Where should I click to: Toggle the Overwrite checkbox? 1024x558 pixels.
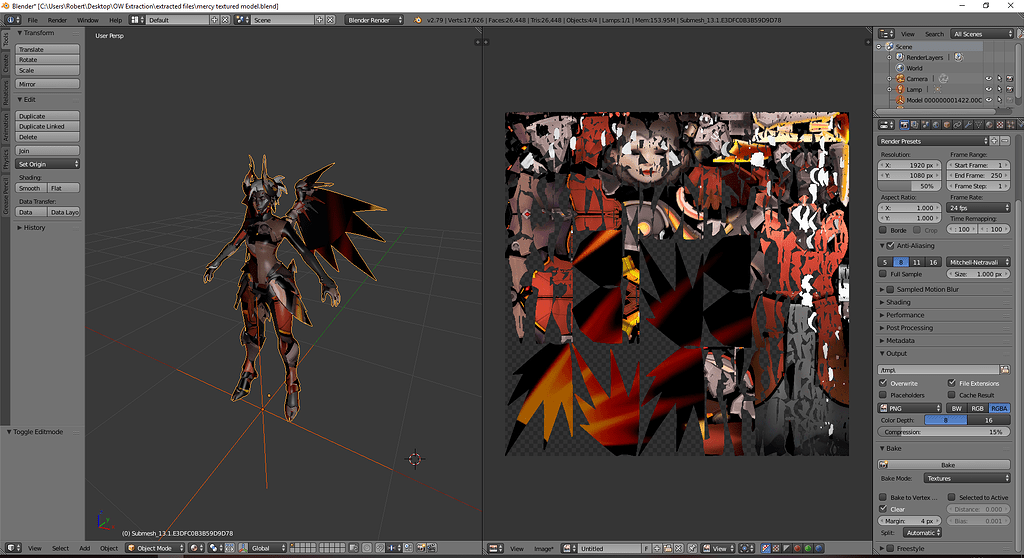click(883, 383)
